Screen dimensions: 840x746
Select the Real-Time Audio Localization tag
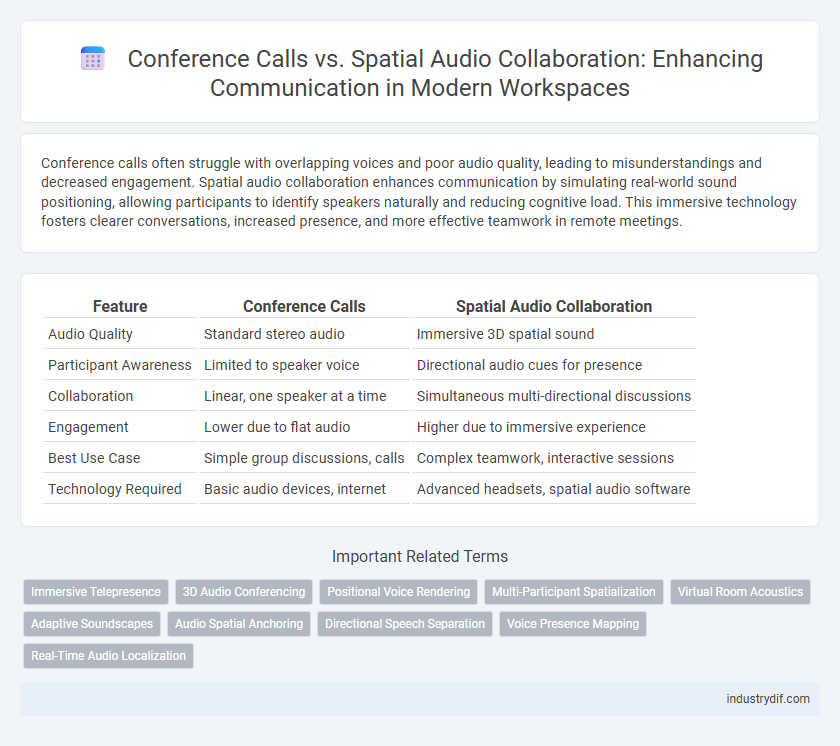108,655
